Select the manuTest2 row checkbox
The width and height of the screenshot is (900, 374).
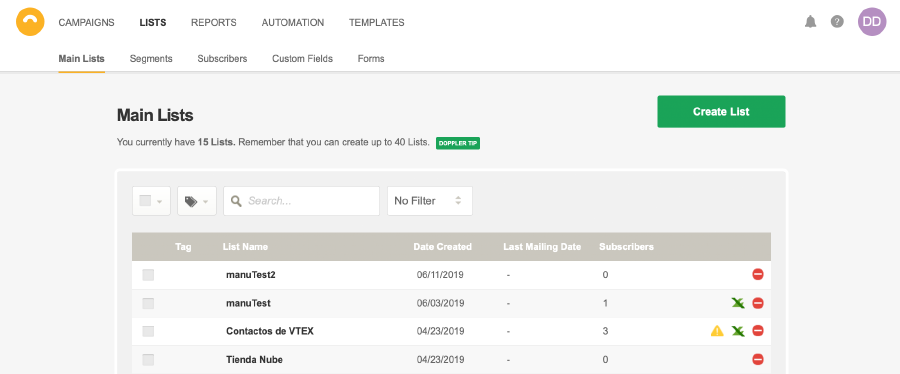[148, 275]
